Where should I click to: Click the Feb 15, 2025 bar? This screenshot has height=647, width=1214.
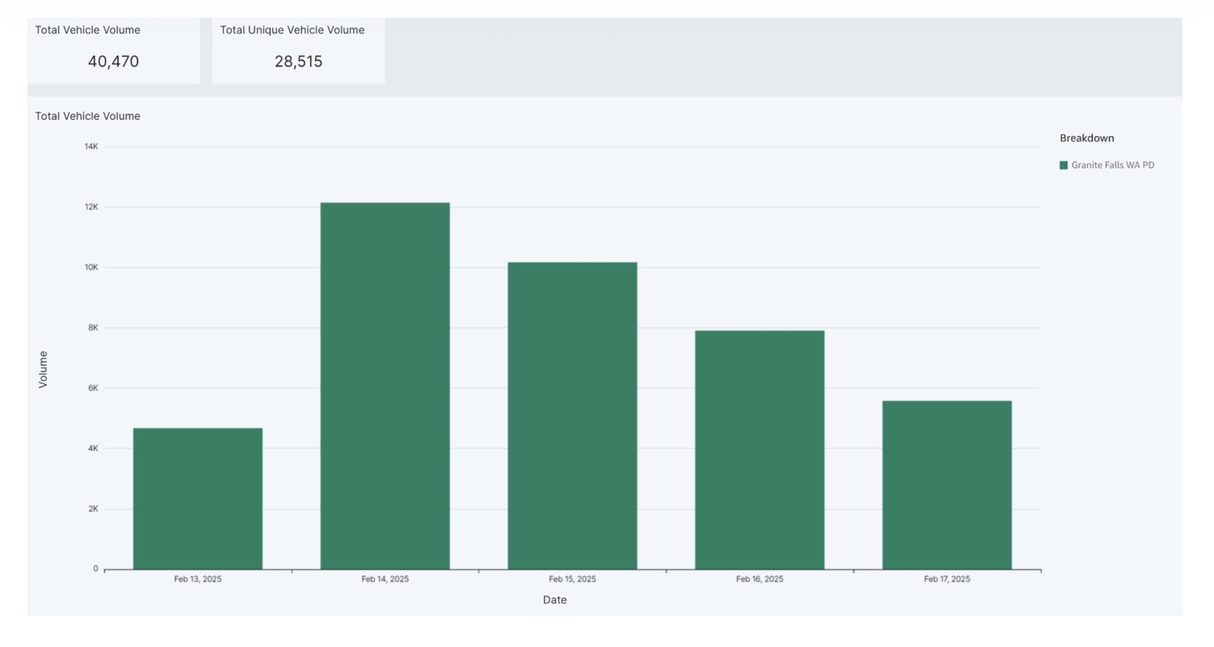[572, 416]
